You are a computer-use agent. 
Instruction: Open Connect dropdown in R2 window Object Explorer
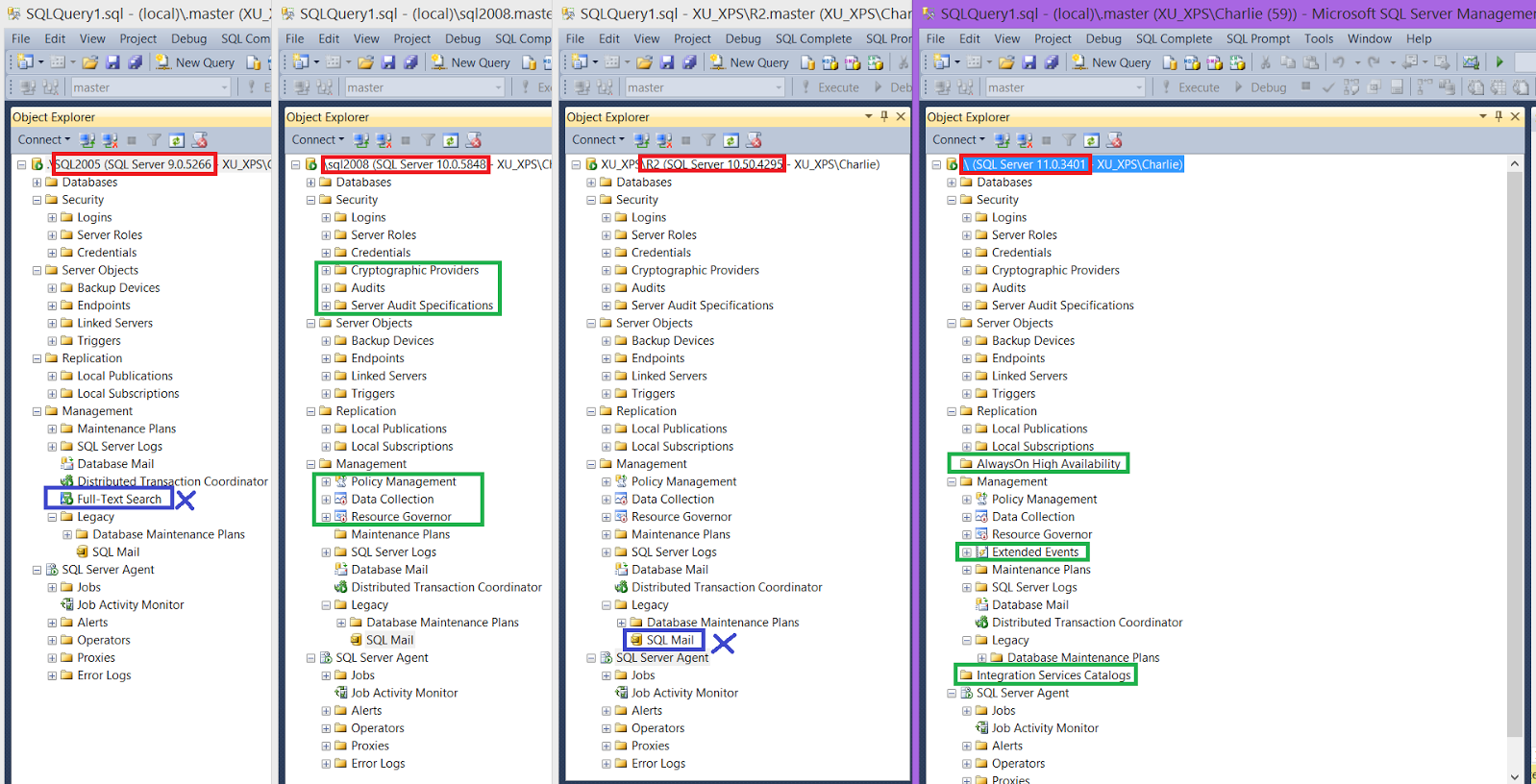coord(598,140)
